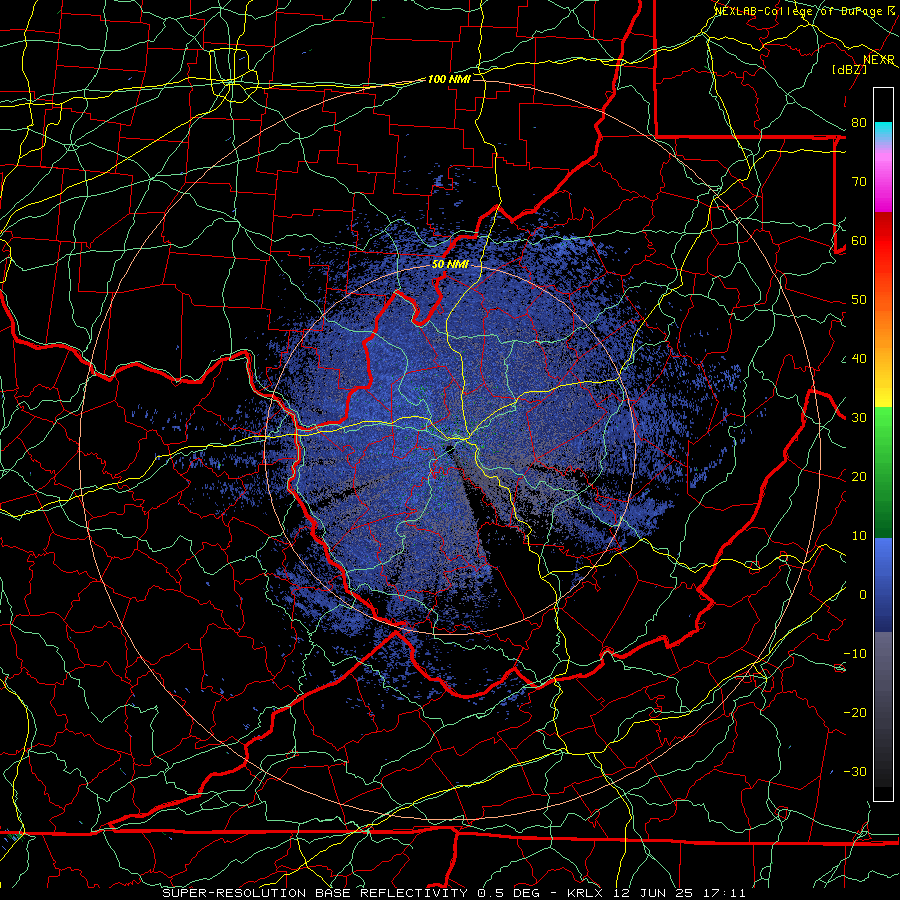The height and width of the screenshot is (900, 900).
Task: Click the 40 dBZ scale value
Action: tap(859, 359)
